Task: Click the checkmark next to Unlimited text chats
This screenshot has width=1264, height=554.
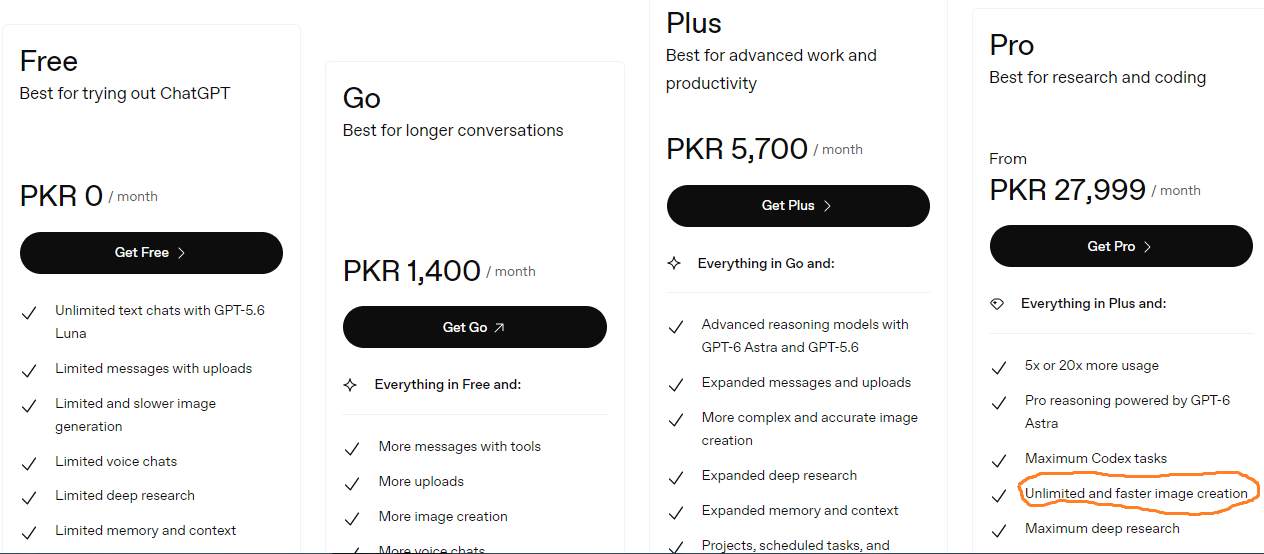Action: [x=29, y=313]
